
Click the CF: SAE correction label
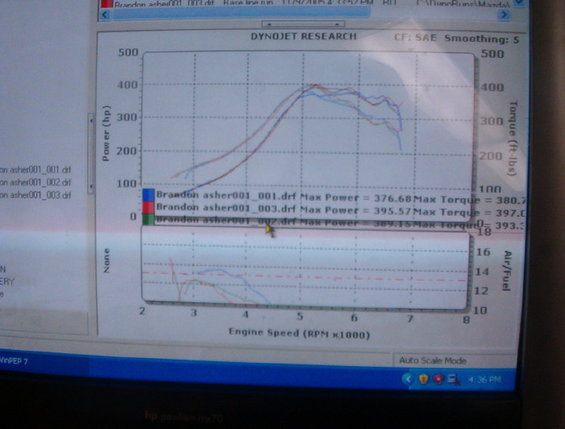tap(415, 37)
